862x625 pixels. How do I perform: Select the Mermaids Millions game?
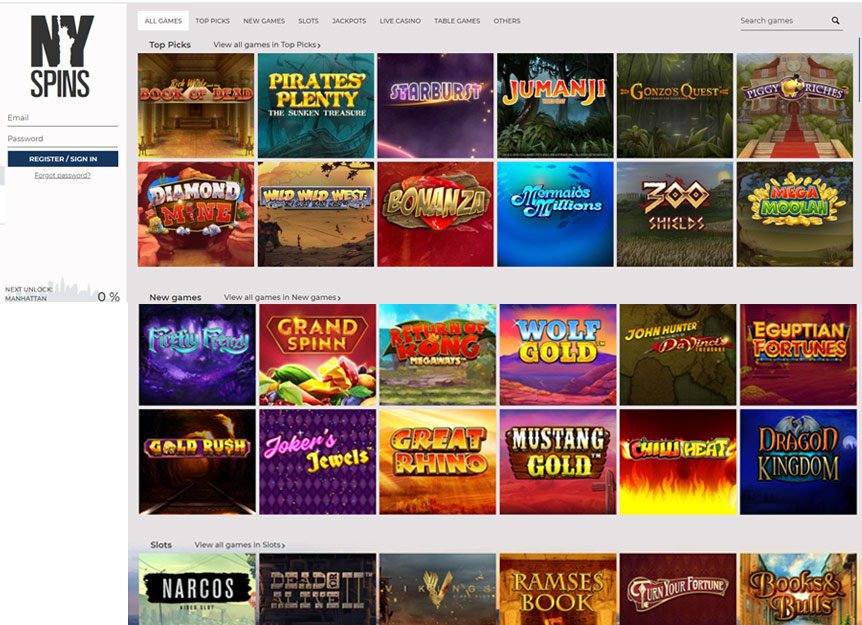coord(555,214)
